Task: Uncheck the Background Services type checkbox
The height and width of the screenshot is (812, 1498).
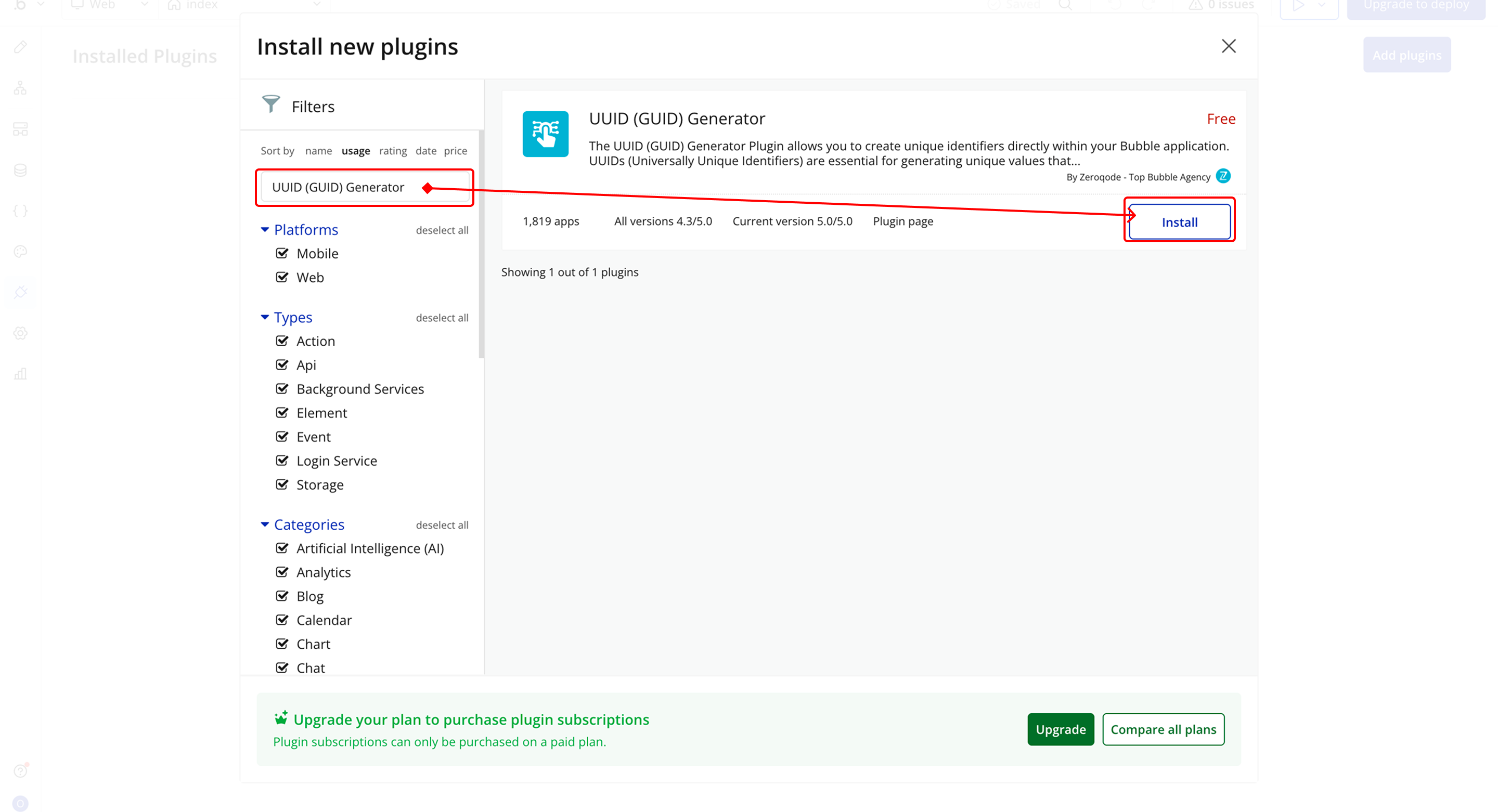Action: [282, 388]
